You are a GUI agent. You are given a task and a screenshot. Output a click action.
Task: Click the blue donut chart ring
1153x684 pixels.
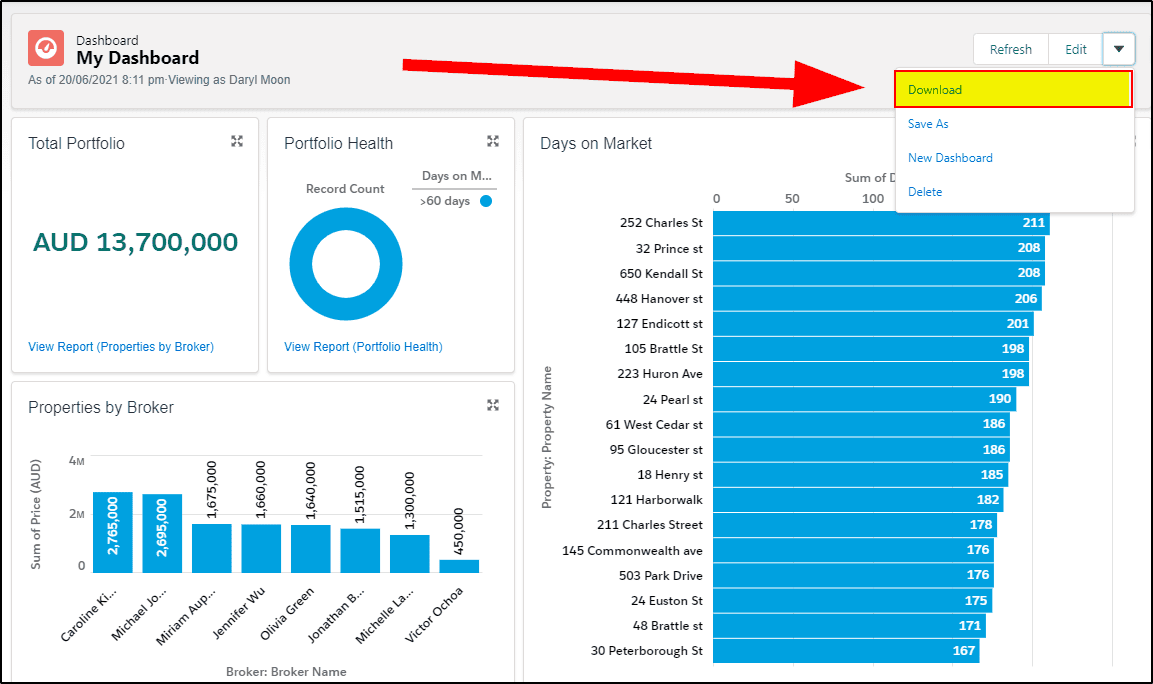point(303,264)
